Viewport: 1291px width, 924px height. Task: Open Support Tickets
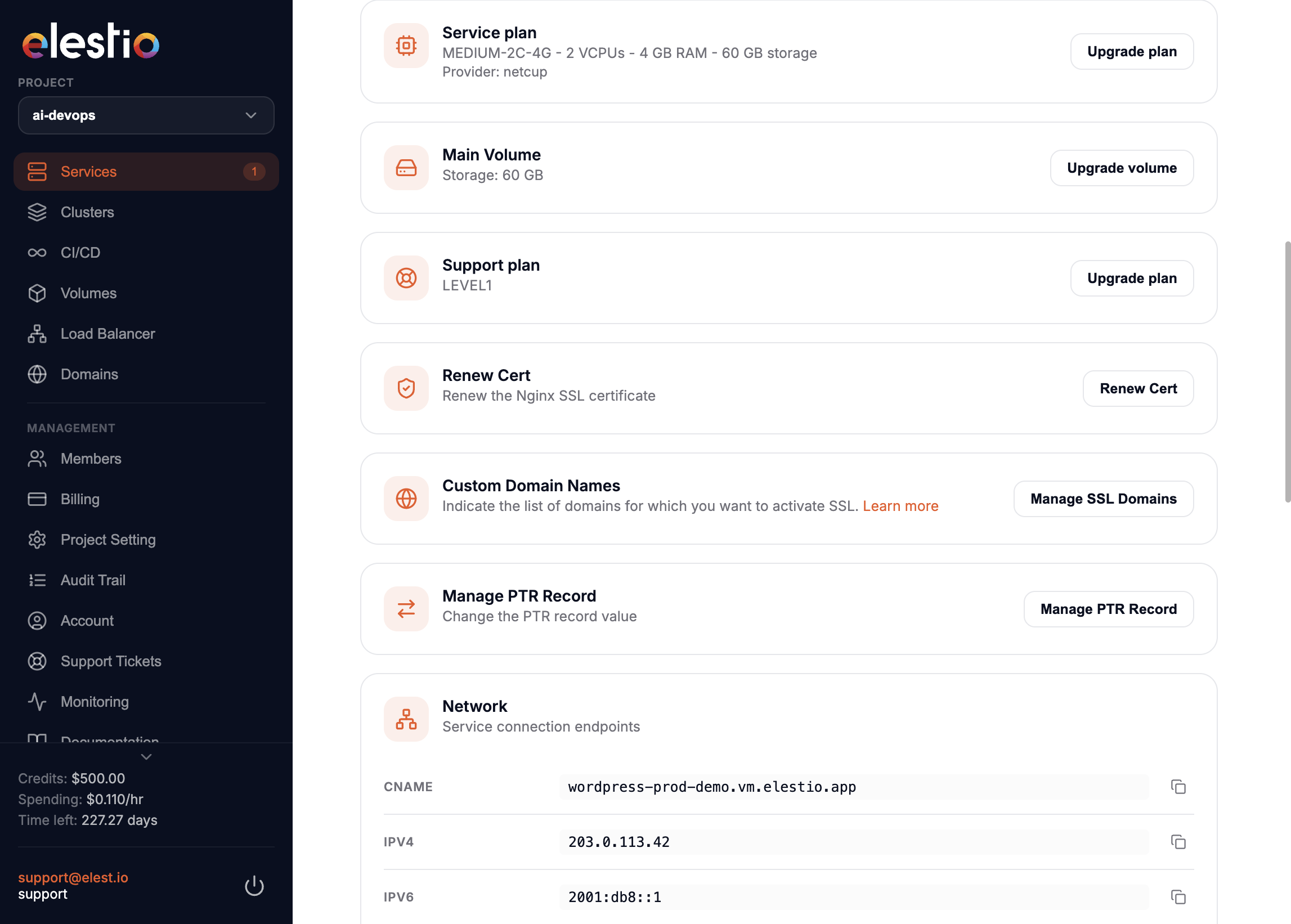click(146, 661)
